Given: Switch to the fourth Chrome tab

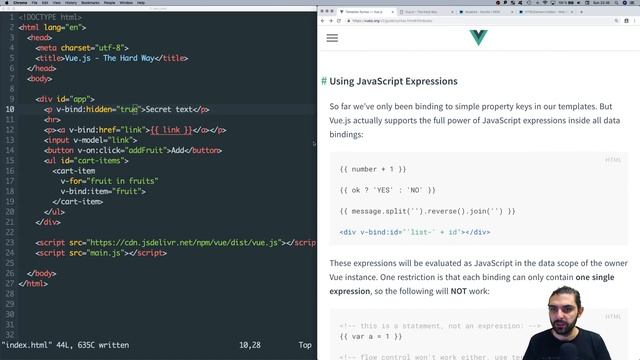Looking at the screenshot, I should [x=545, y=12].
